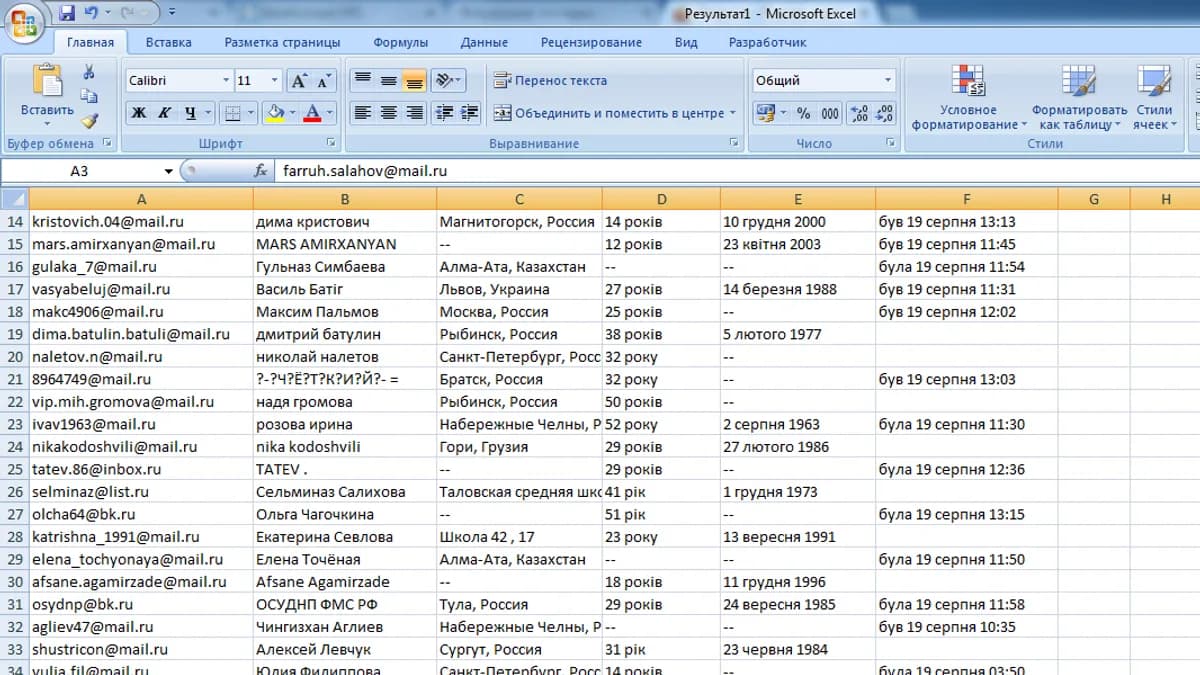1200x675 pixels.
Task: Toggle underline (Ч) formatting
Action: coord(190,113)
